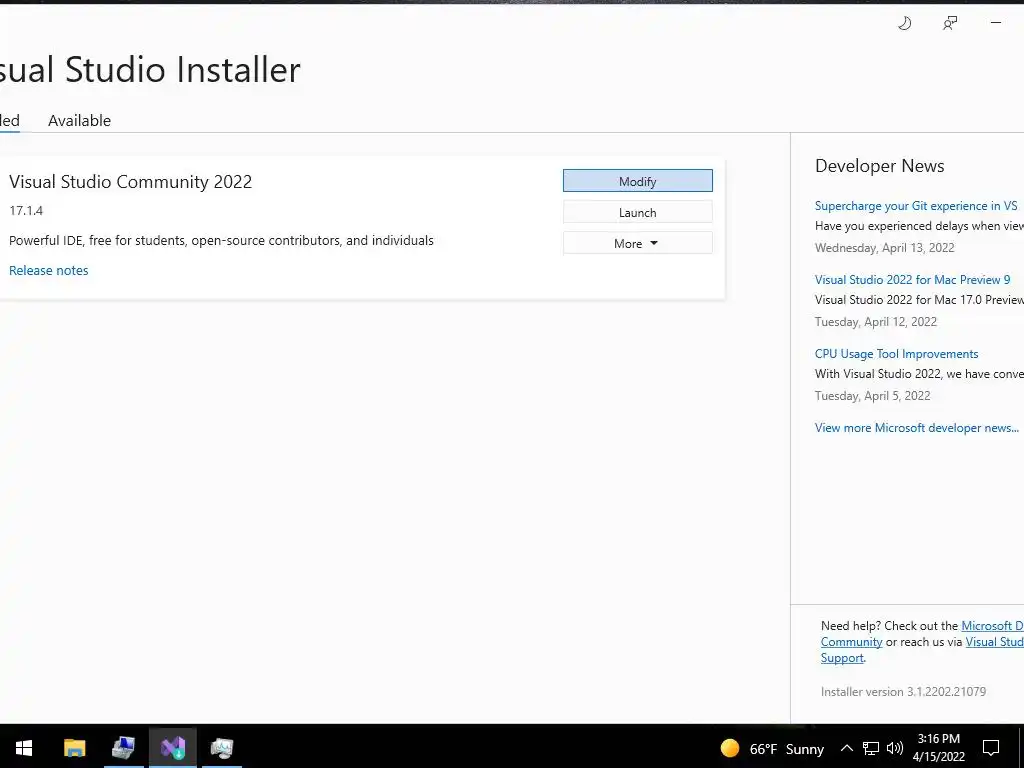The height and width of the screenshot is (768, 1024).
Task: Click the Tuesday, April 12, 2022 date
Action: click(x=876, y=321)
